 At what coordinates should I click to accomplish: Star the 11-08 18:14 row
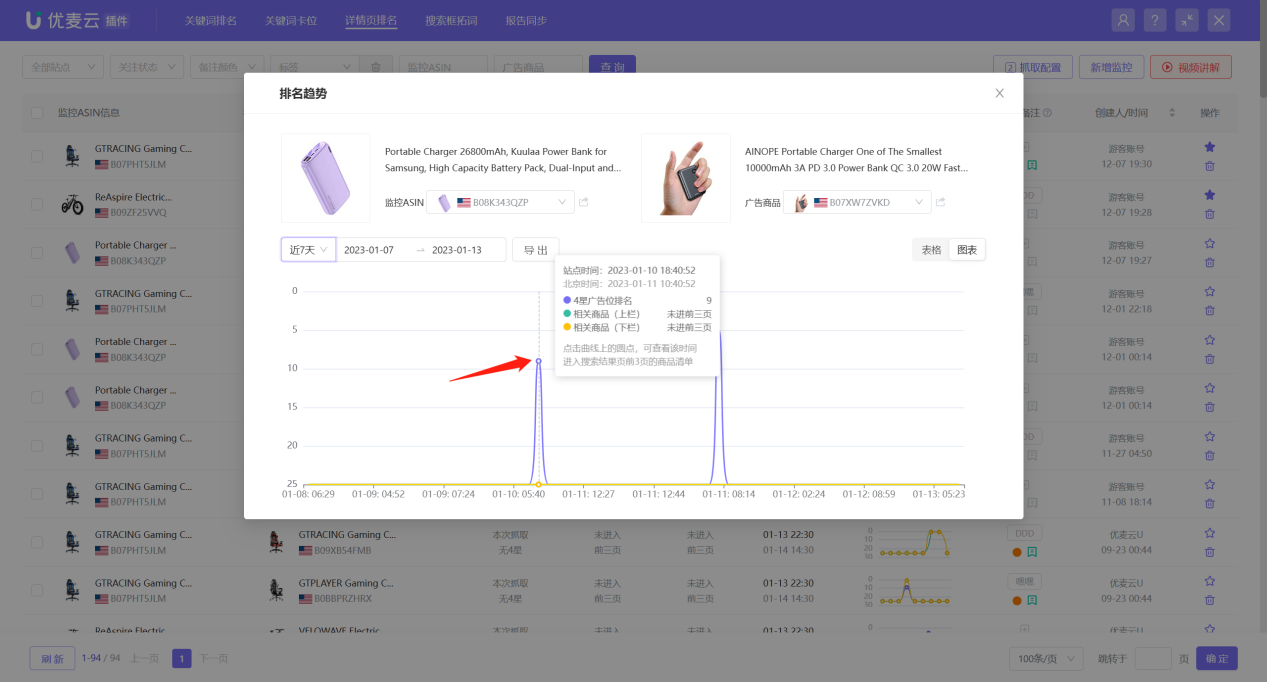(x=1209, y=485)
